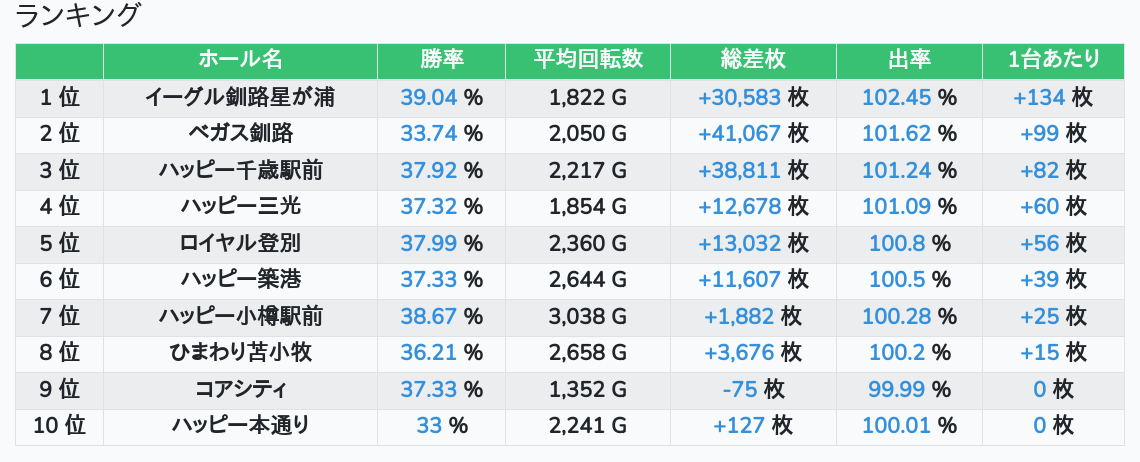Select the ひまわり苫小牧 hall name
Screen dimensions: 1140x462
(x=240, y=352)
